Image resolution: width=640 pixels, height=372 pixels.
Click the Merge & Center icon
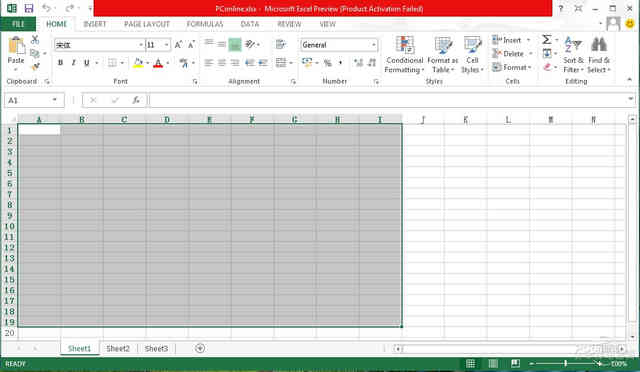281,62
